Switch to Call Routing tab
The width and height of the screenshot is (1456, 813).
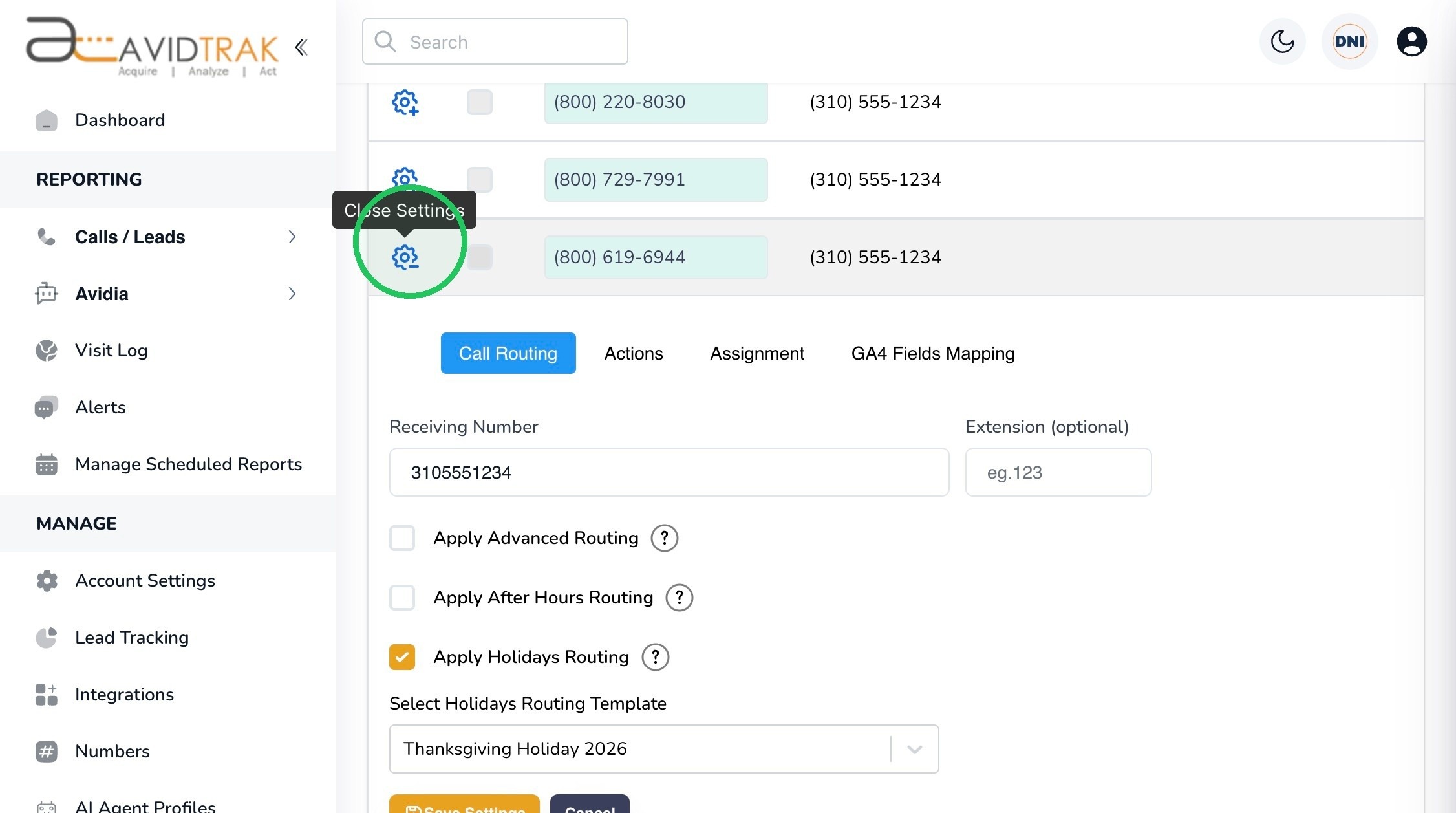click(508, 353)
